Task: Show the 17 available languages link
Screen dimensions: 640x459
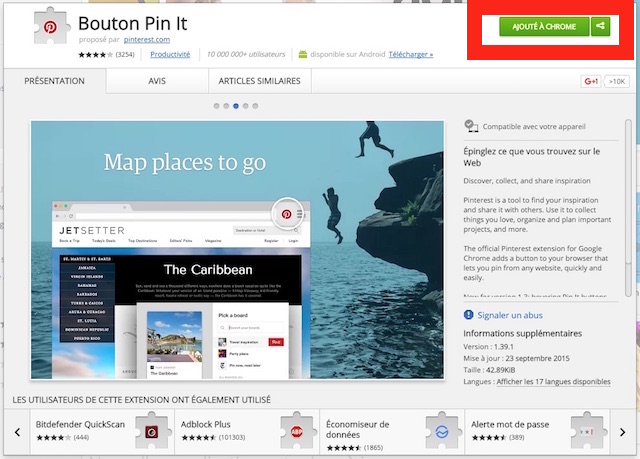Action: pyautogui.click(x=553, y=381)
